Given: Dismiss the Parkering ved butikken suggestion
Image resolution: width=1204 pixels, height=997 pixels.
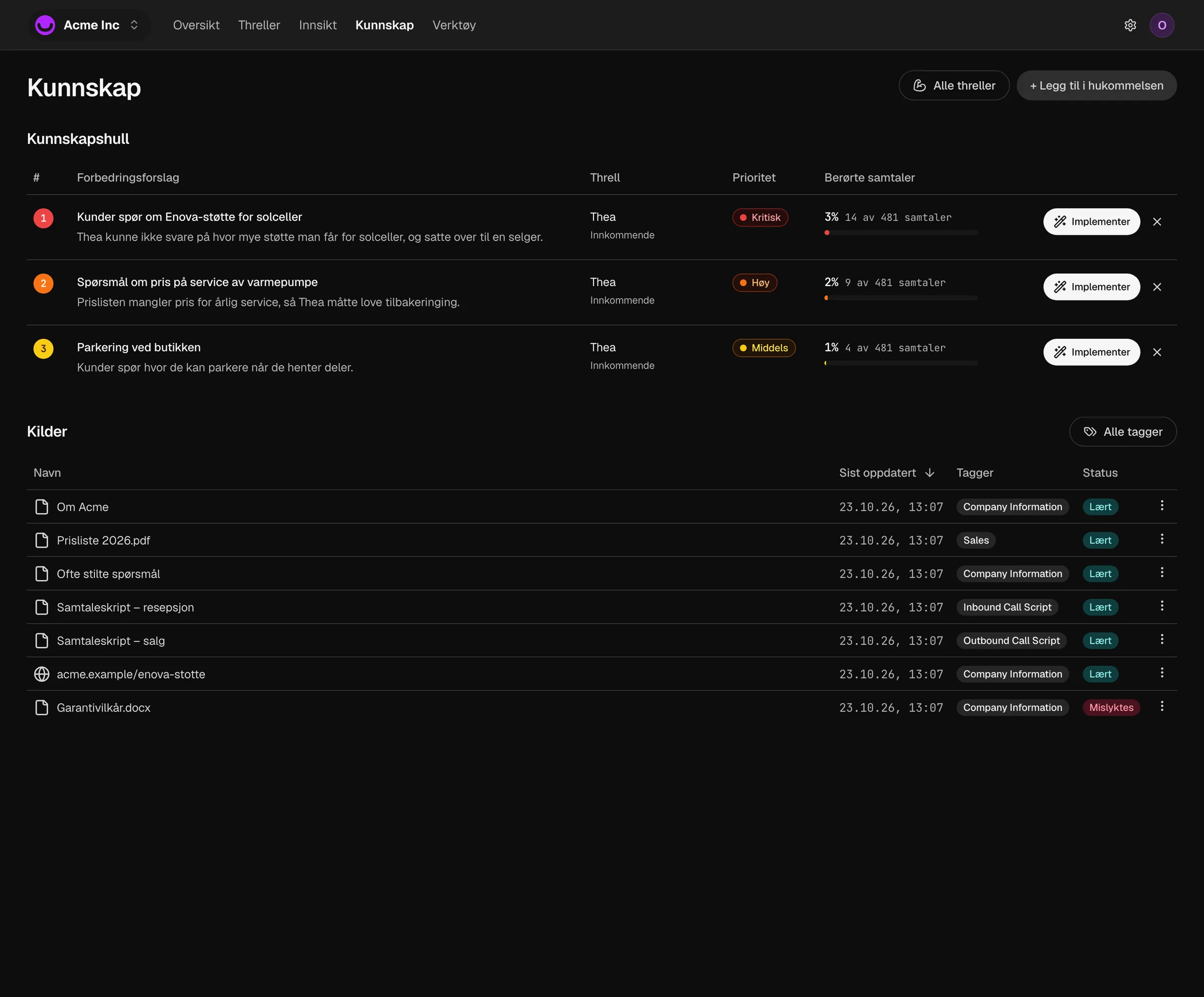Looking at the screenshot, I should point(1157,353).
